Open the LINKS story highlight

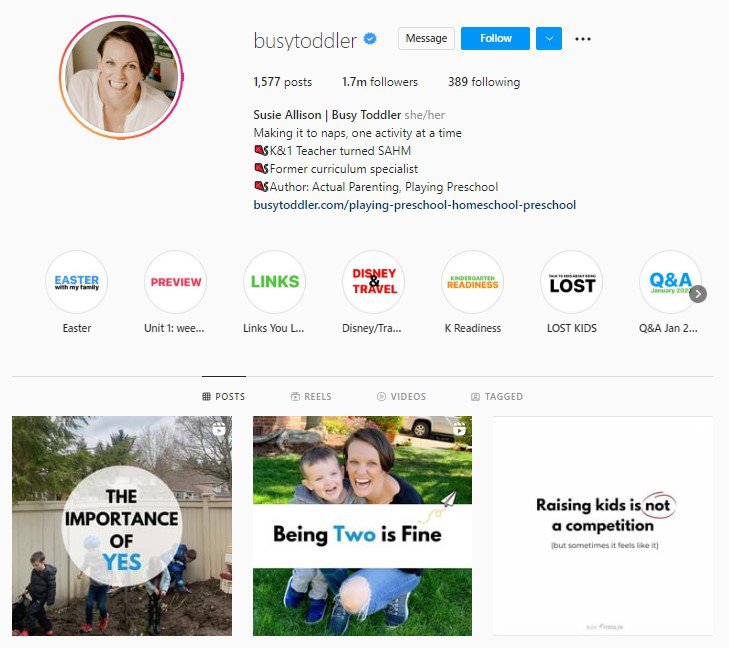(275, 282)
